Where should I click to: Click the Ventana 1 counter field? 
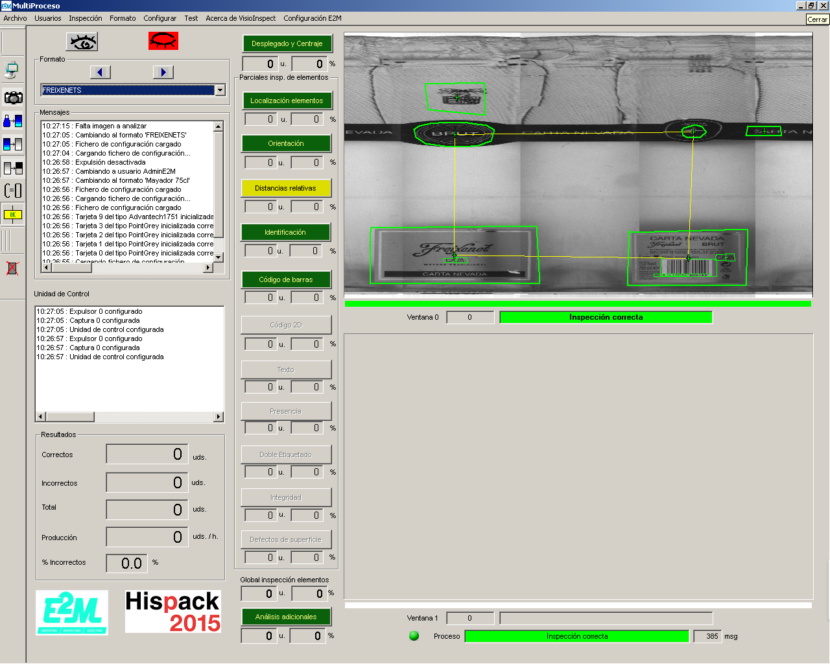470,618
